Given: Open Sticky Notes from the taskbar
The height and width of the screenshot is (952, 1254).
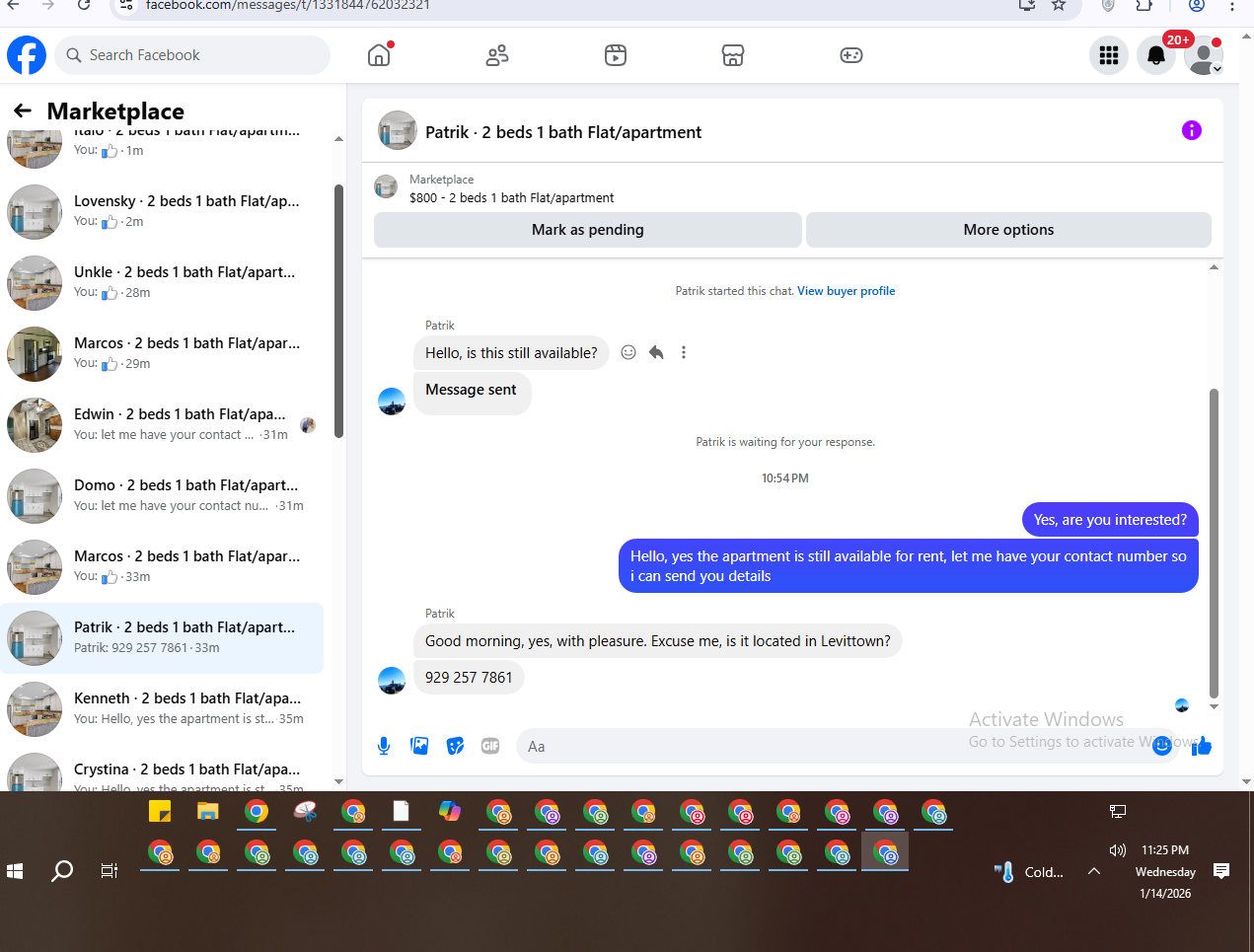Looking at the screenshot, I should pos(160,811).
